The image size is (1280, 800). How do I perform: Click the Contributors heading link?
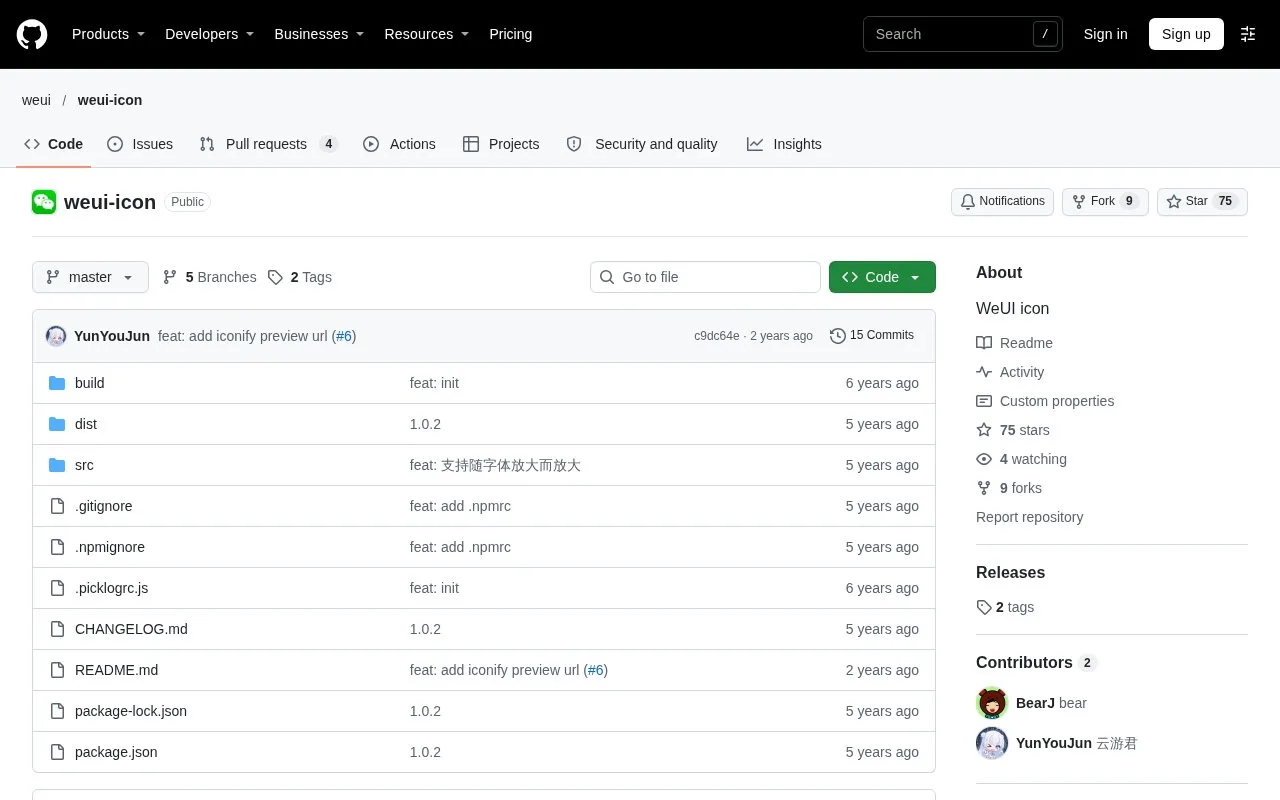tap(1036, 663)
